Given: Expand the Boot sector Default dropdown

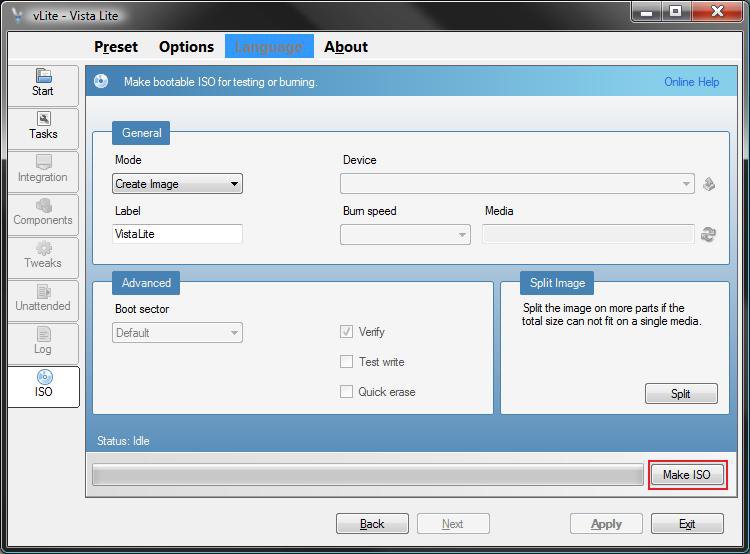Looking at the screenshot, I should click(x=177, y=332).
